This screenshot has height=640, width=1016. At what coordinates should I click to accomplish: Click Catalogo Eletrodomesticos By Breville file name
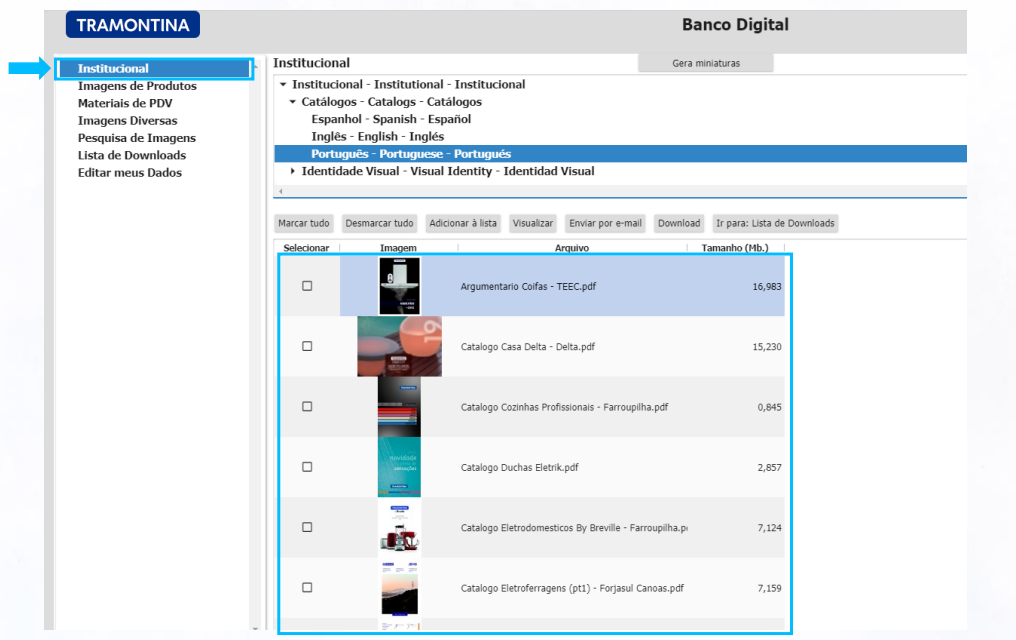point(574,527)
